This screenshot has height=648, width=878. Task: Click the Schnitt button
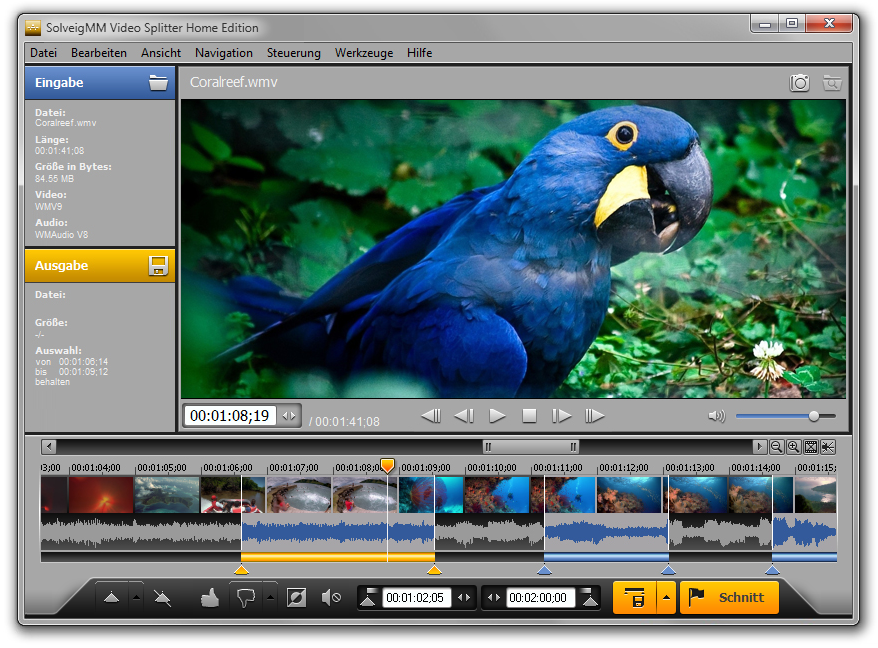pyautogui.click(x=729, y=598)
